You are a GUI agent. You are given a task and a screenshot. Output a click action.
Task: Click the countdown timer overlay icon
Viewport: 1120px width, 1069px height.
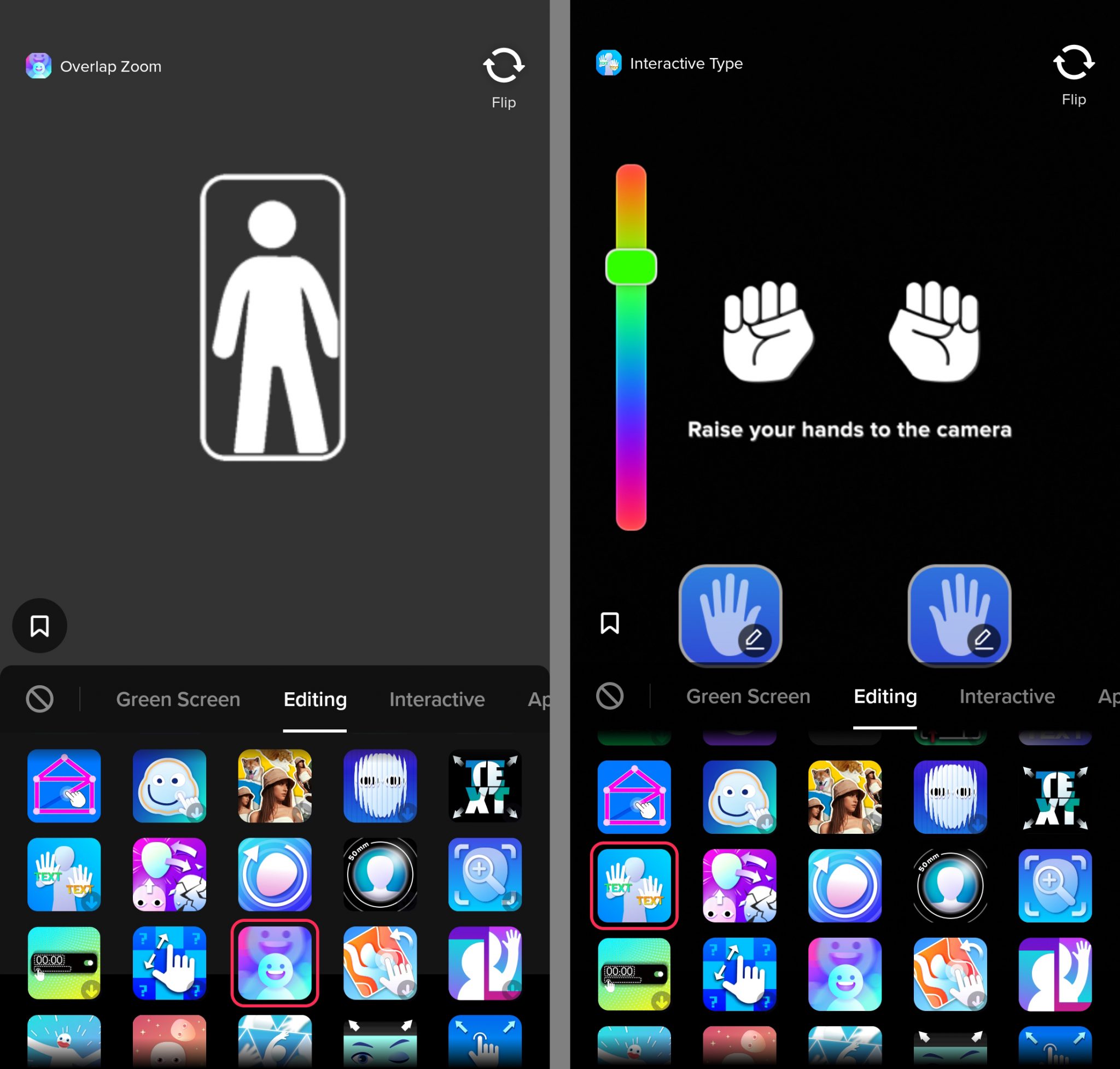point(54,960)
